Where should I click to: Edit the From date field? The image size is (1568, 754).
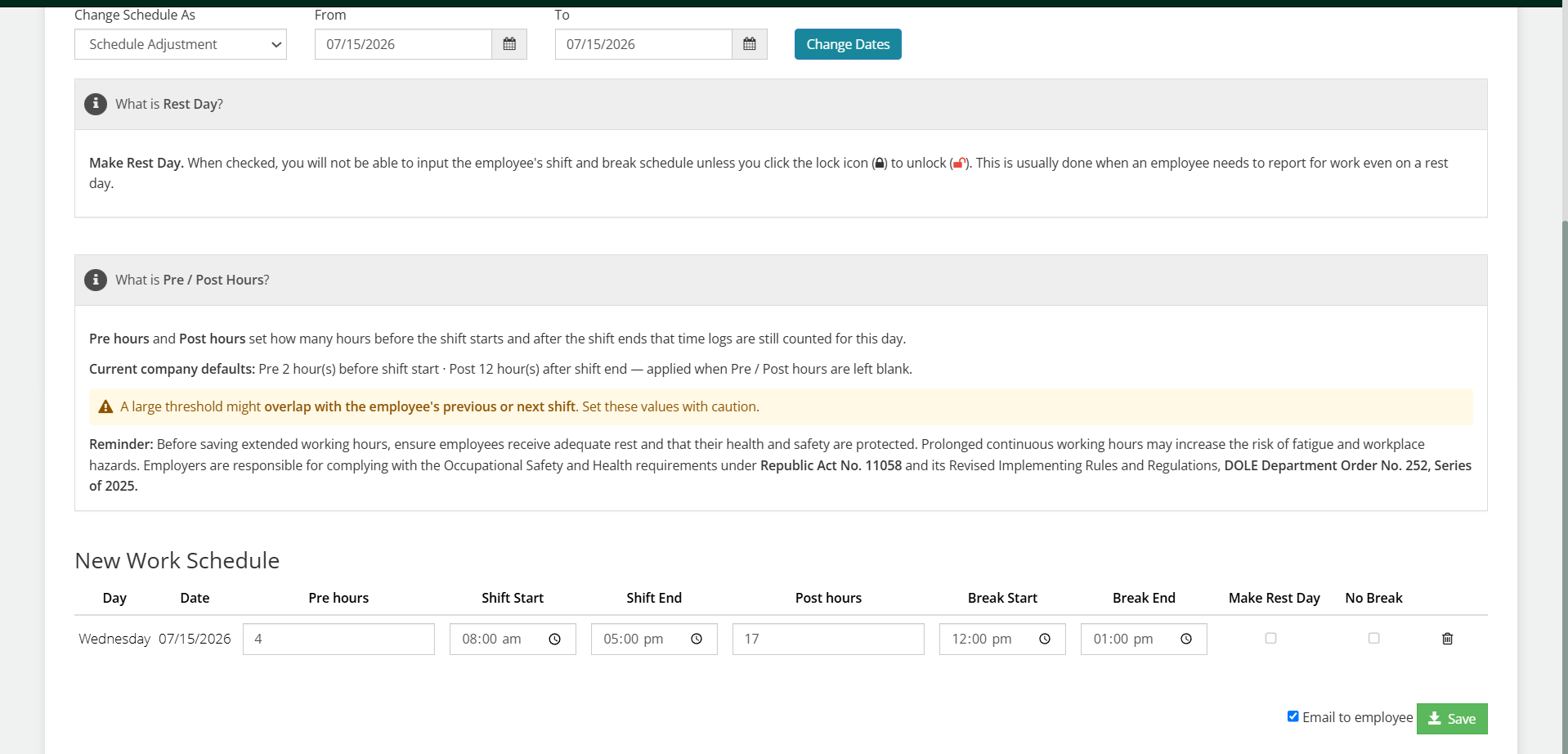click(403, 44)
